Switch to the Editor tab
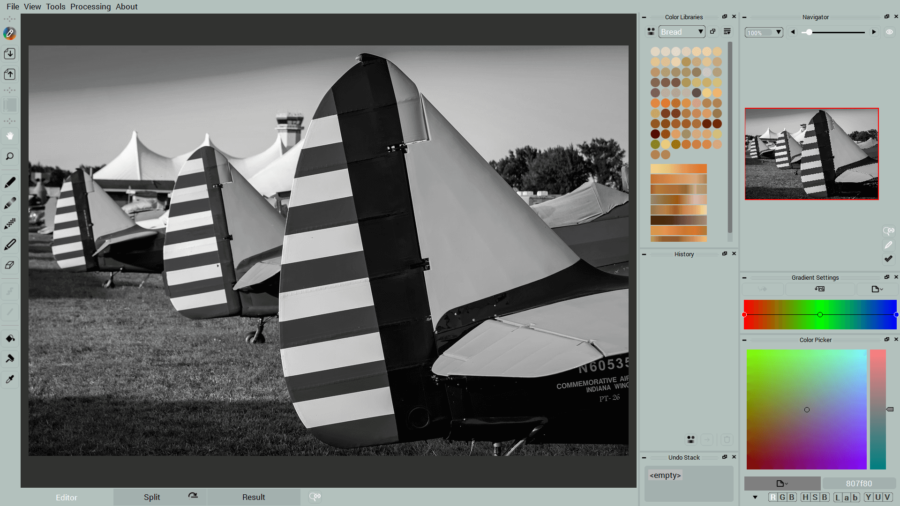The width and height of the screenshot is (900, 506). coord(67,497)
